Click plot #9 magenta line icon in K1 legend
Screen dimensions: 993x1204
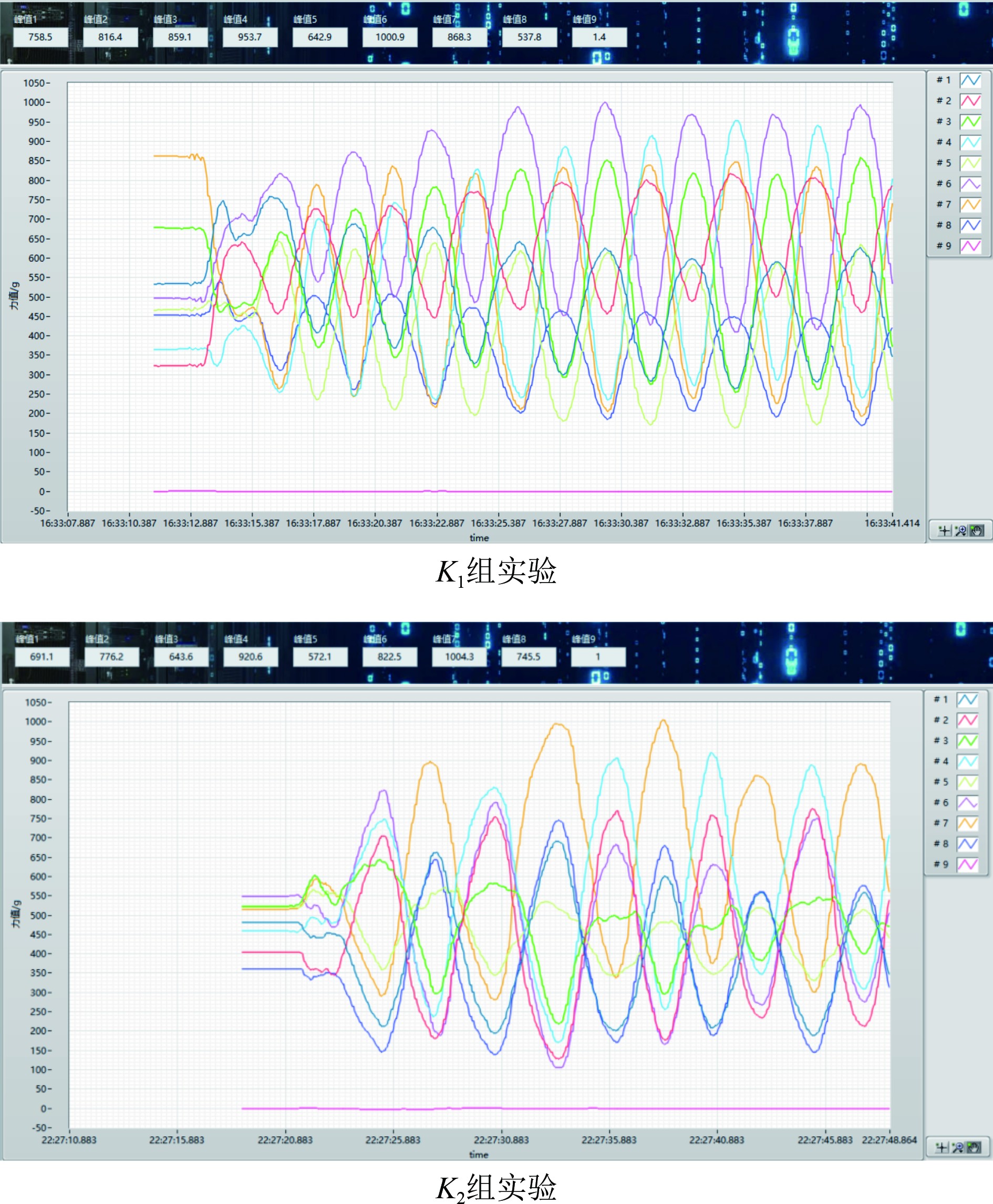(970, 246)
